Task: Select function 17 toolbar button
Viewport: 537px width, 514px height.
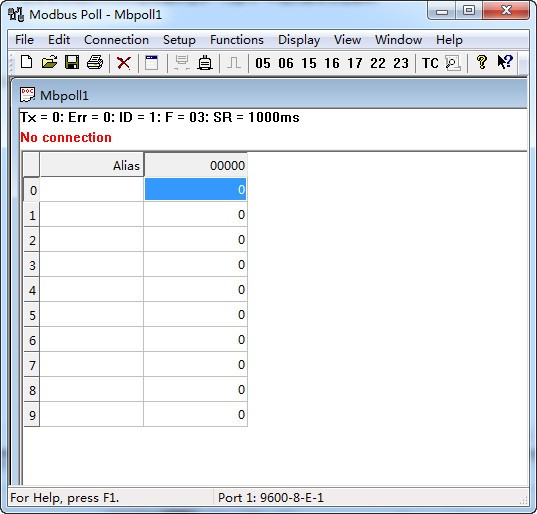Action: (x=354, y=63)
